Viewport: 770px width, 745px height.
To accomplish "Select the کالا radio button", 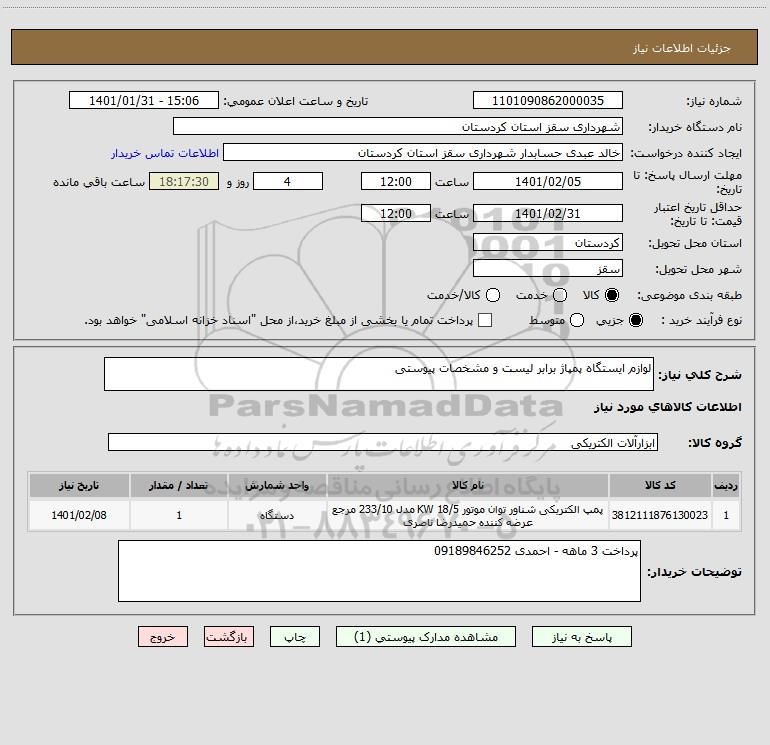I will pyautogui.click(x=611, y=295).
